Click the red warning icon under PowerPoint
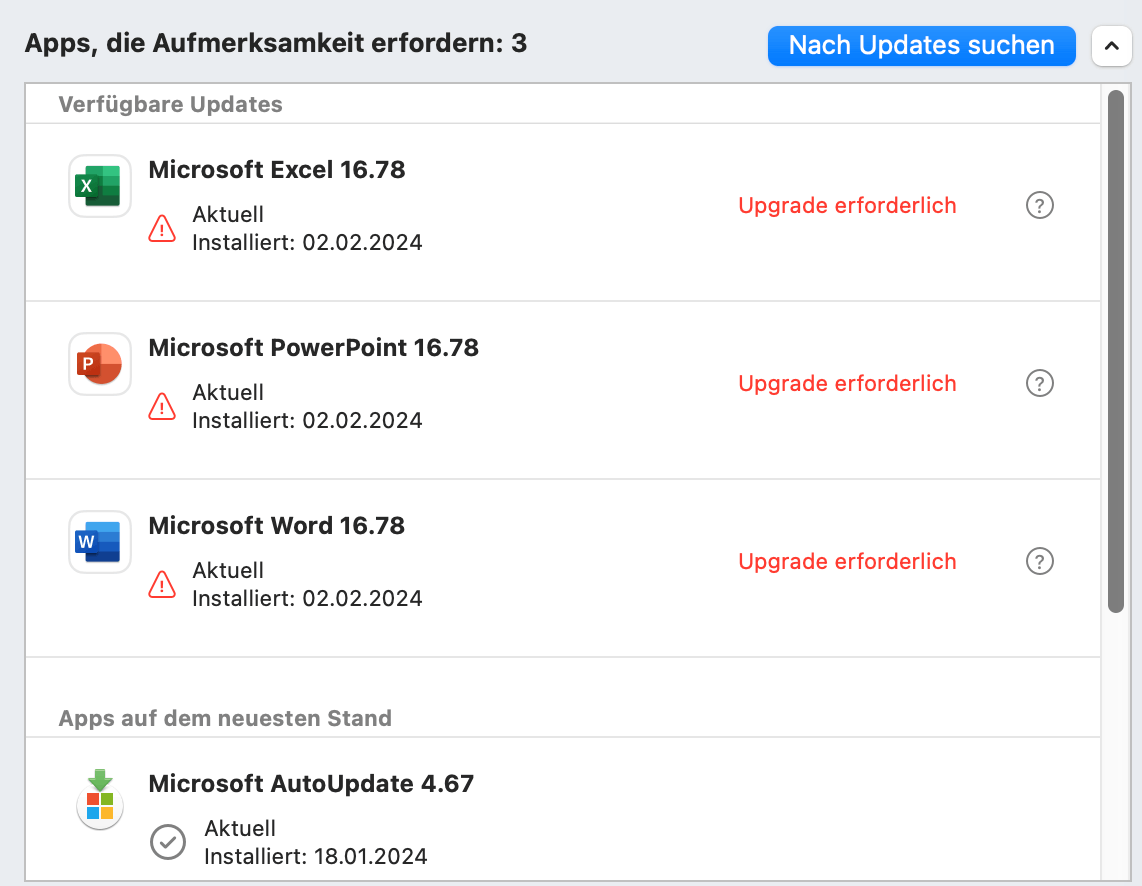 (162, 407)
